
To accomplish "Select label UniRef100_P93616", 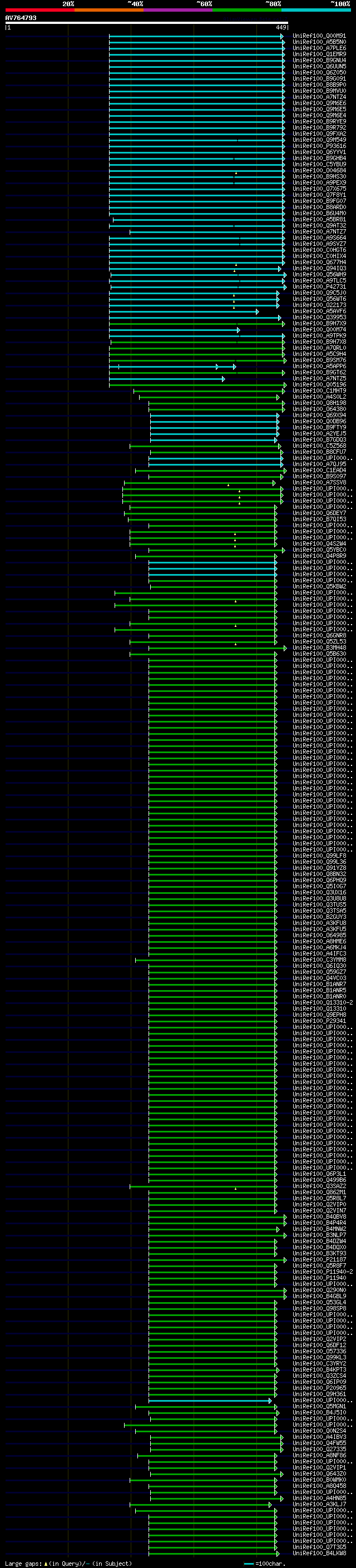I will (x=319, y=146).
